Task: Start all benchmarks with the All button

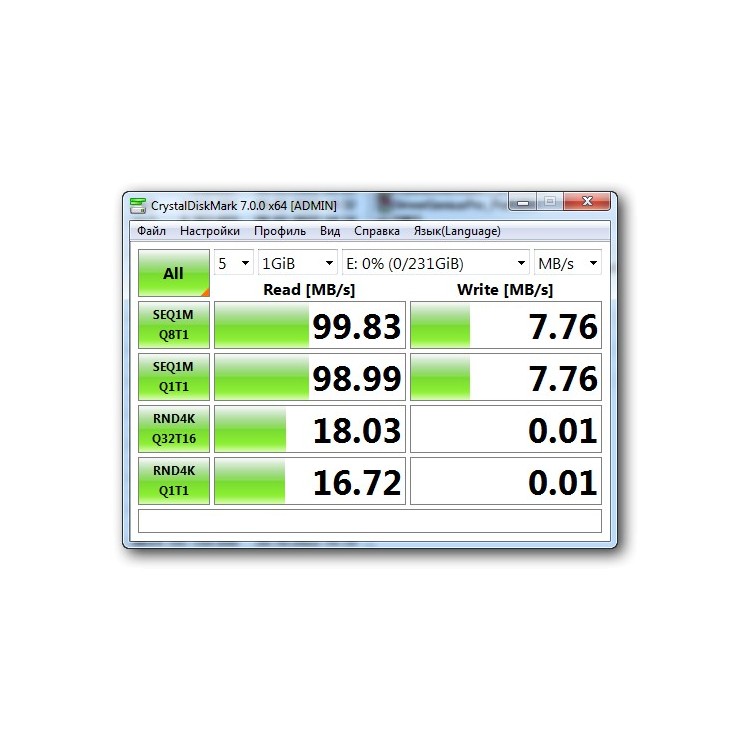Action: pos(173,273)
